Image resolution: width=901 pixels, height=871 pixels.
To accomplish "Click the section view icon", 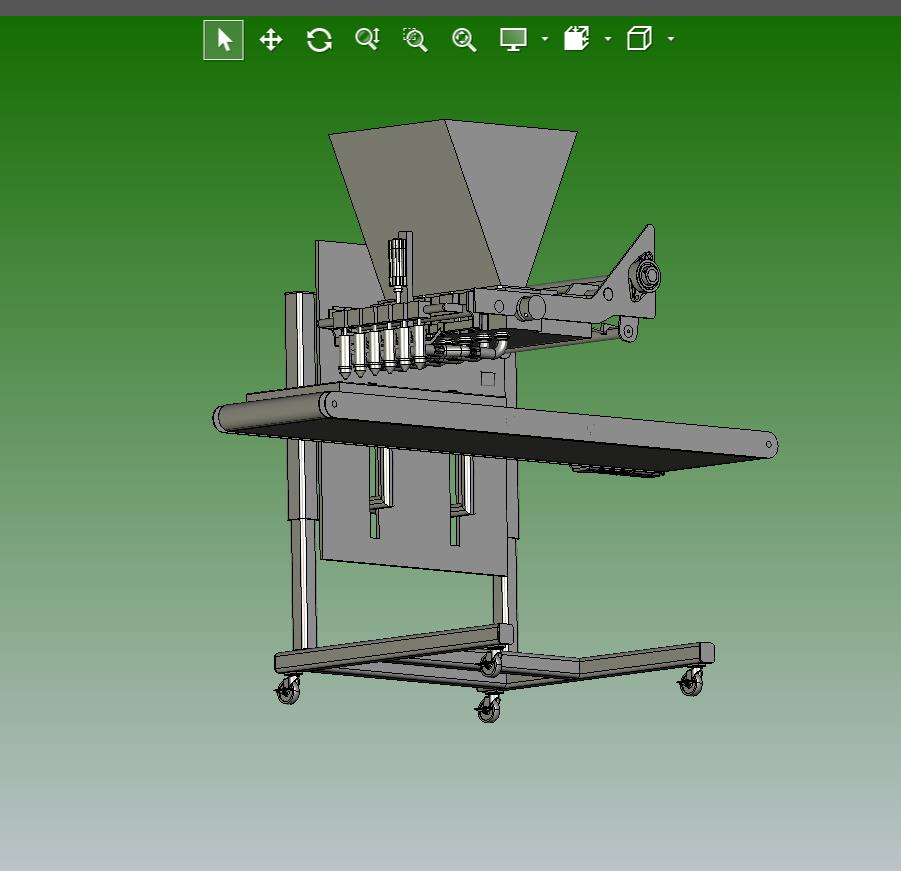I will point(576,39).
